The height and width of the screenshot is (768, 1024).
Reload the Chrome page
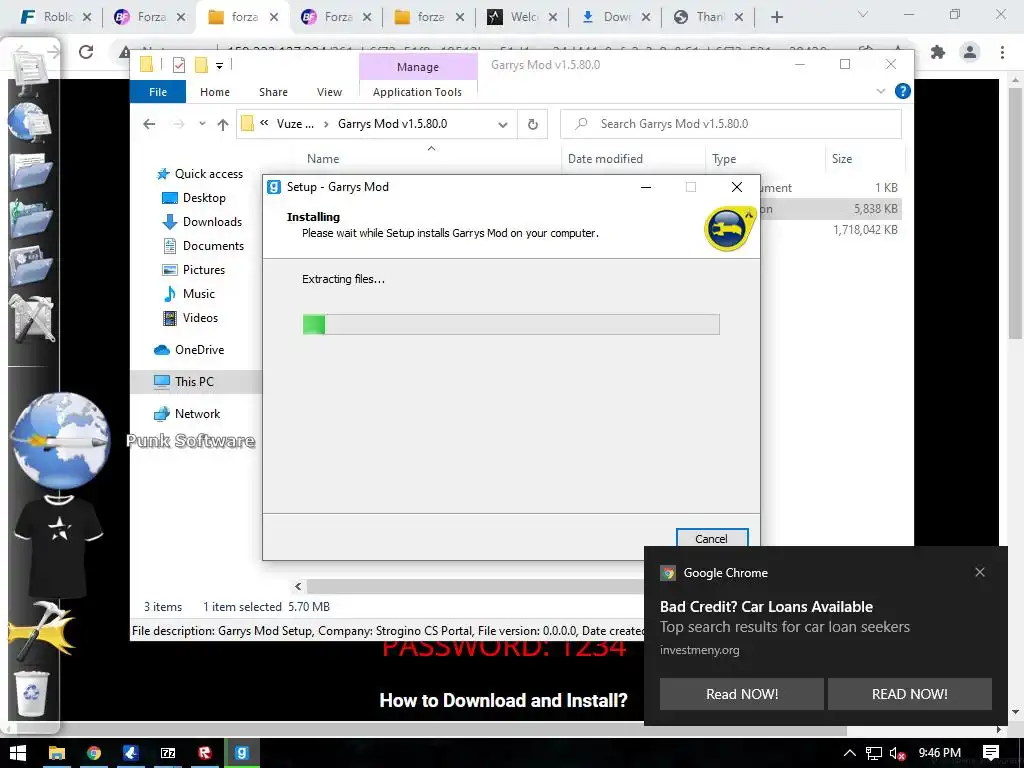pos(86,52)
